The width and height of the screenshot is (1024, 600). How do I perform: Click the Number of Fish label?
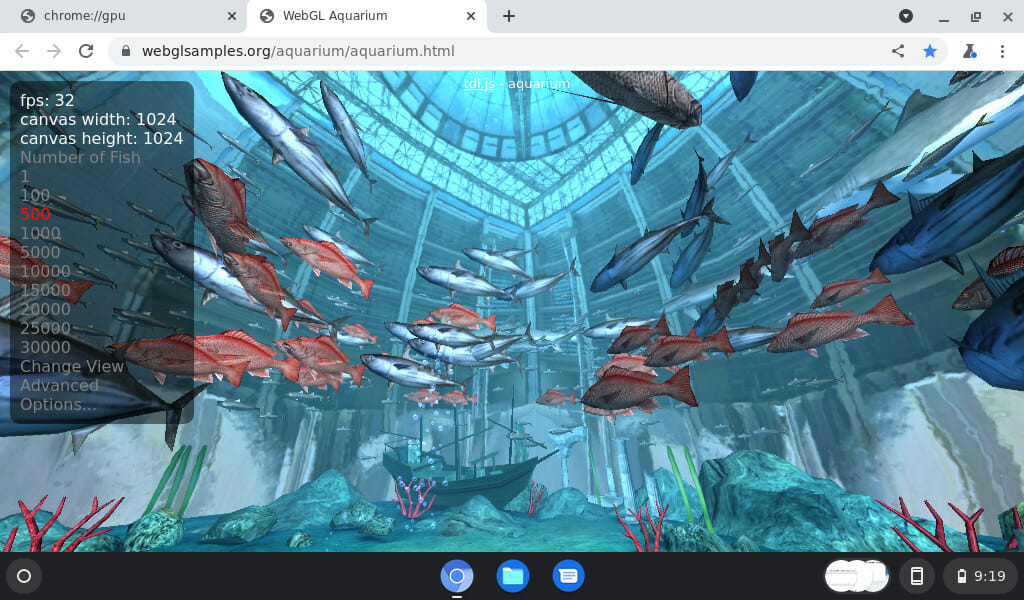(80, 157)
